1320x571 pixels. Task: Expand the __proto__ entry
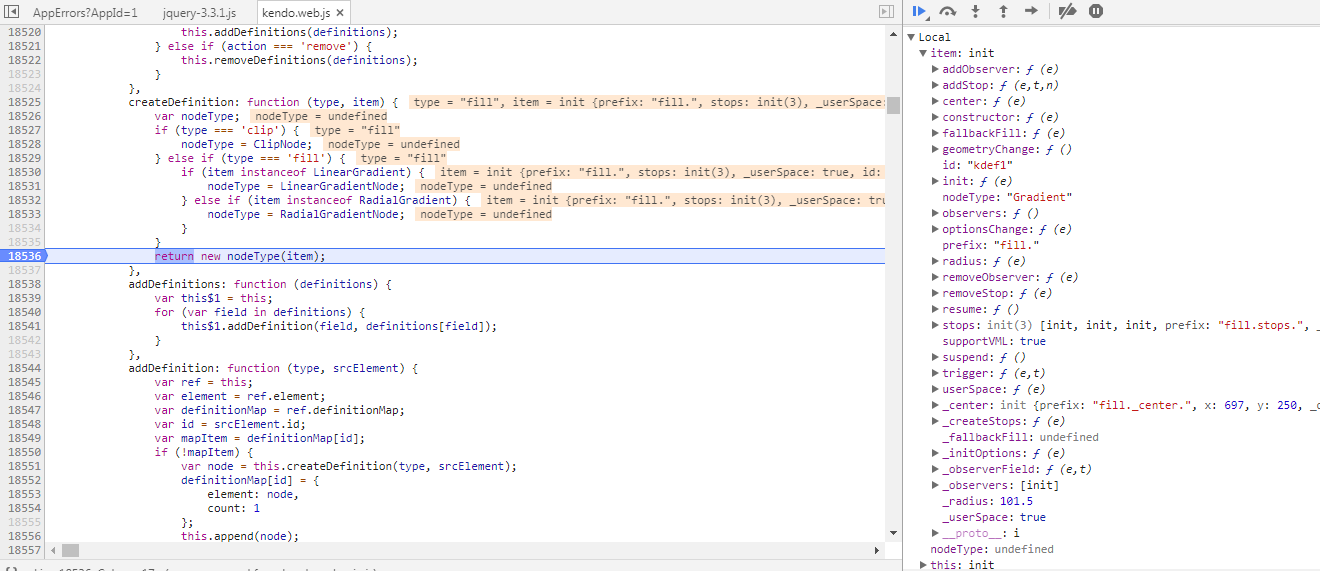pos(935,533)
